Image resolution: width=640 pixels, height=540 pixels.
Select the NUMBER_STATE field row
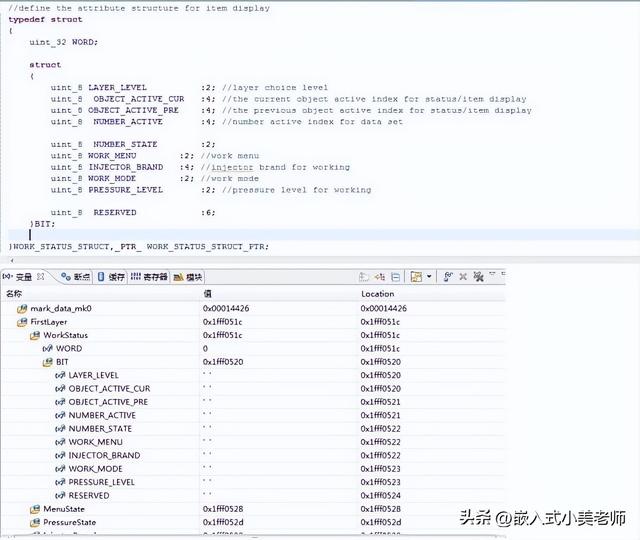coord(253,429)
